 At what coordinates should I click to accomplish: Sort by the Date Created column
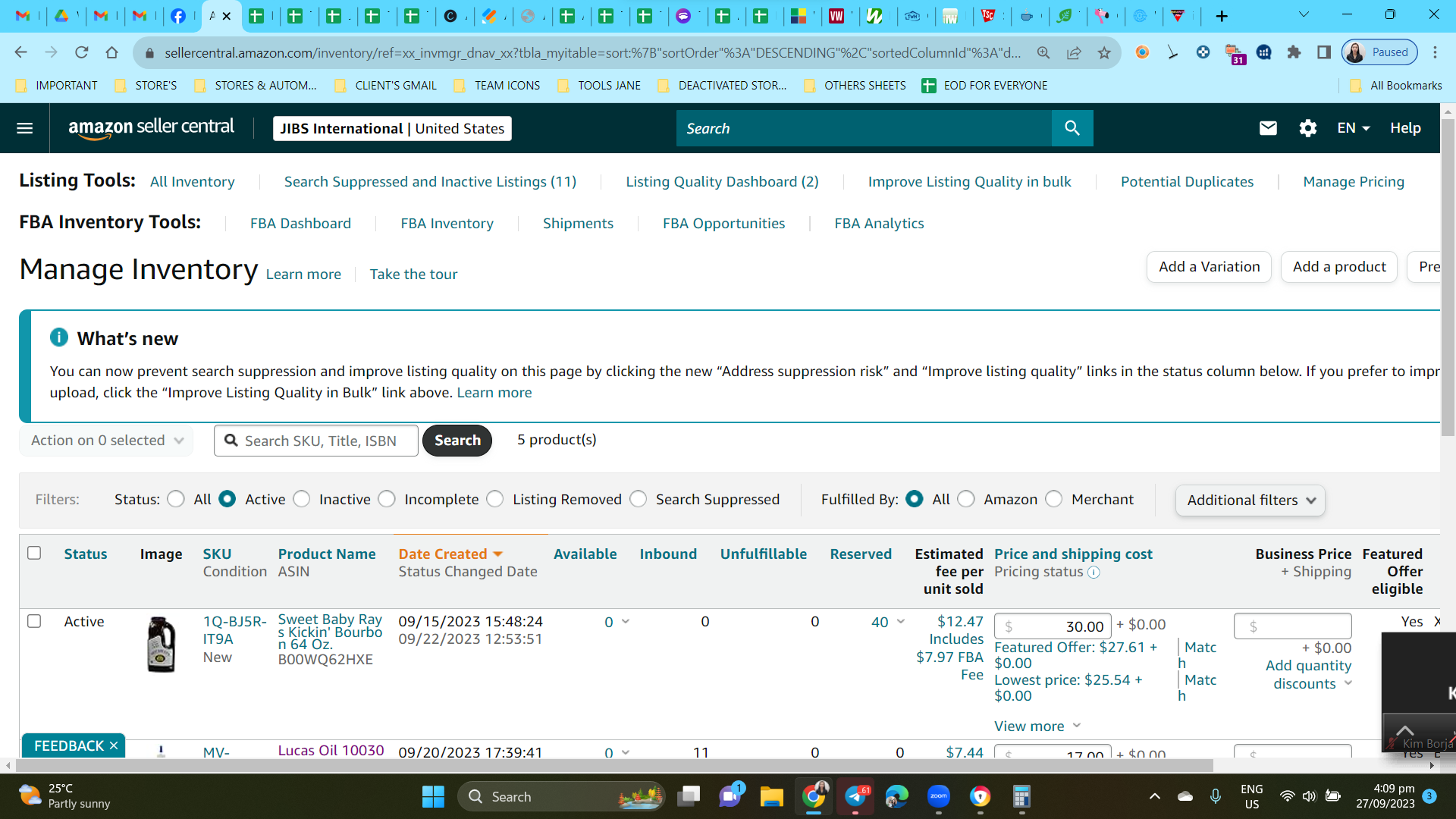pyautogui.click(x=450, y=554)
